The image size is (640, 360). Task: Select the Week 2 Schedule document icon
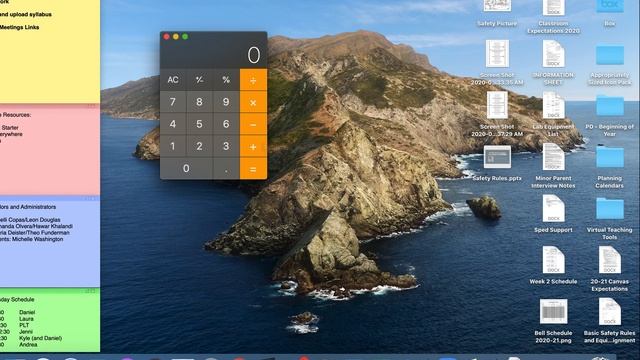click(553, 260)
